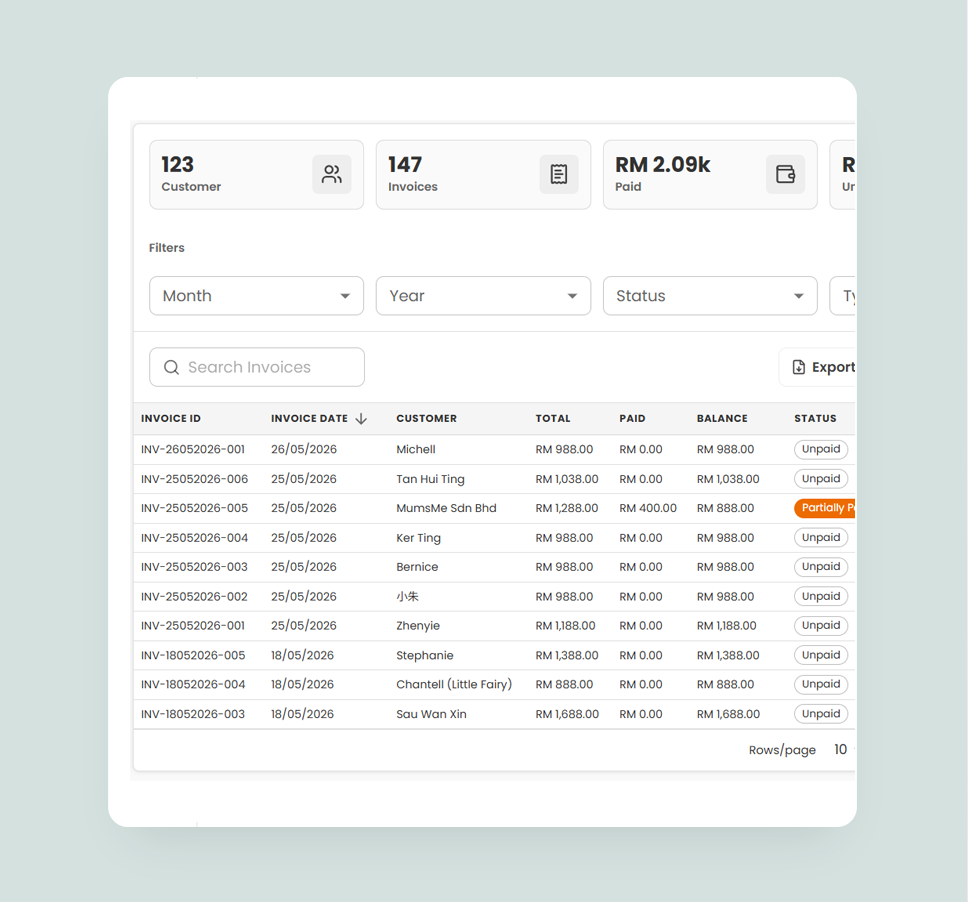Click the search magnifier icon
Screen dimensions: 968x902
click(171, 367)
